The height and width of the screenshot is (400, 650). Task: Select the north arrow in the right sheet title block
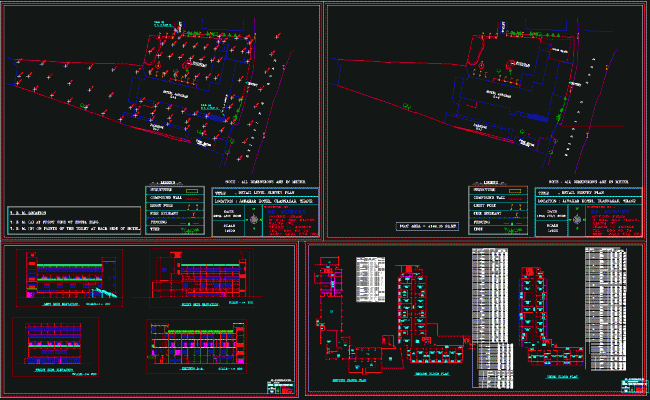pos(577,219)
